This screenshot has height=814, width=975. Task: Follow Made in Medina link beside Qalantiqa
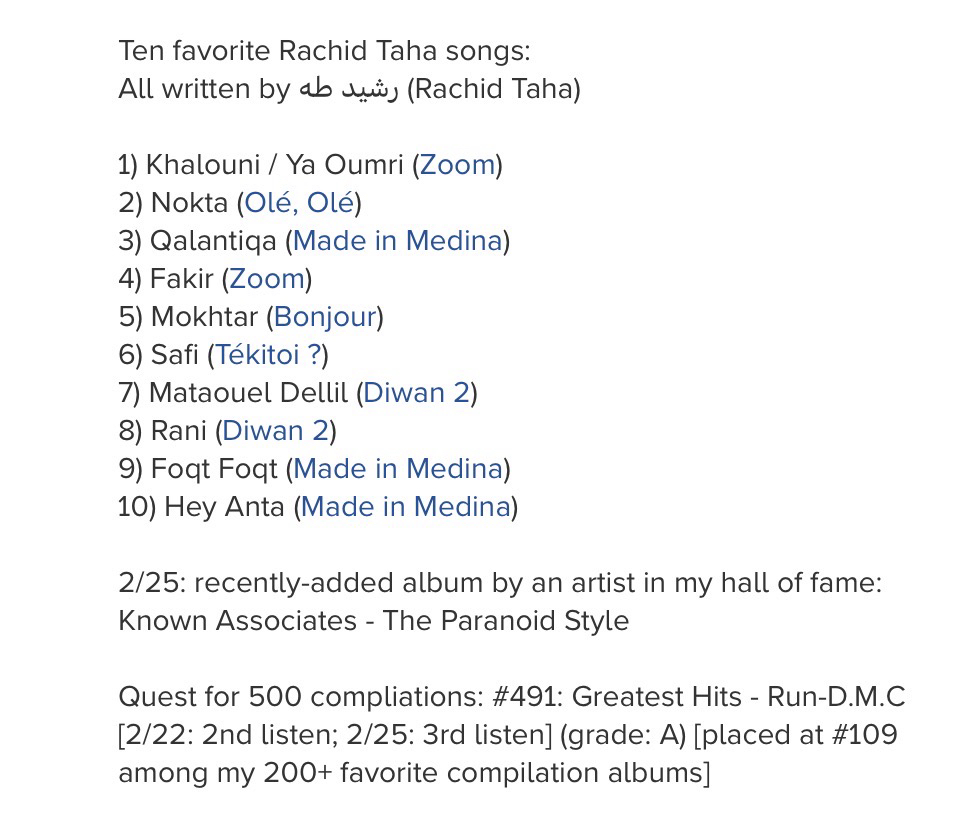tap(397, 241)
